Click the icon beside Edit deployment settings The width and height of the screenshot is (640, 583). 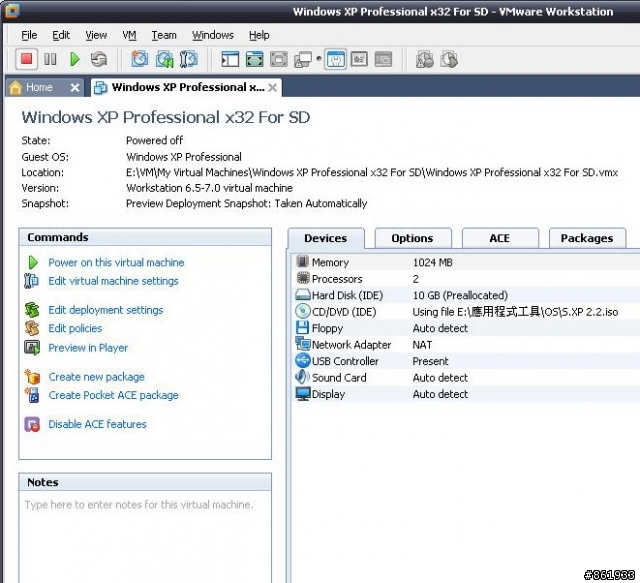pyautogui.click(x=32, y=310)
